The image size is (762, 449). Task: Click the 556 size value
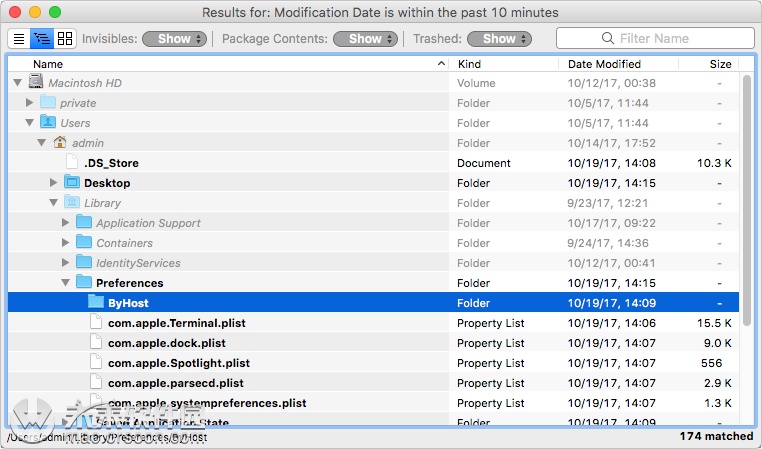click(x=711, y=363)
